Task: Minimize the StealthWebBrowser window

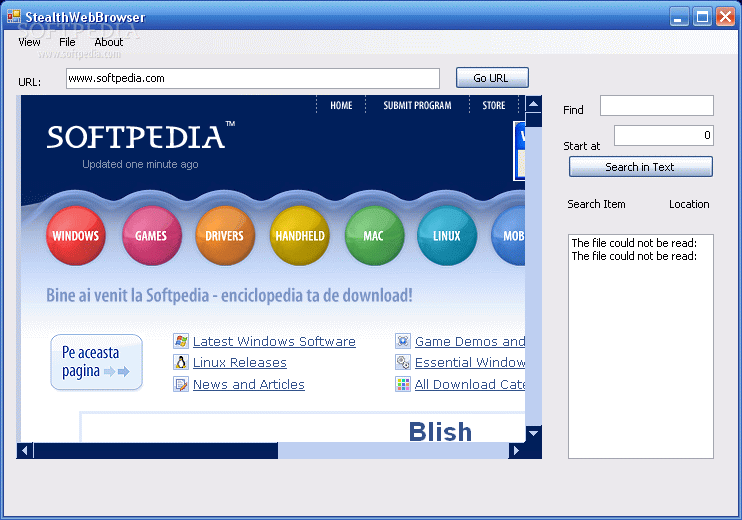Action: coord(679,17)
